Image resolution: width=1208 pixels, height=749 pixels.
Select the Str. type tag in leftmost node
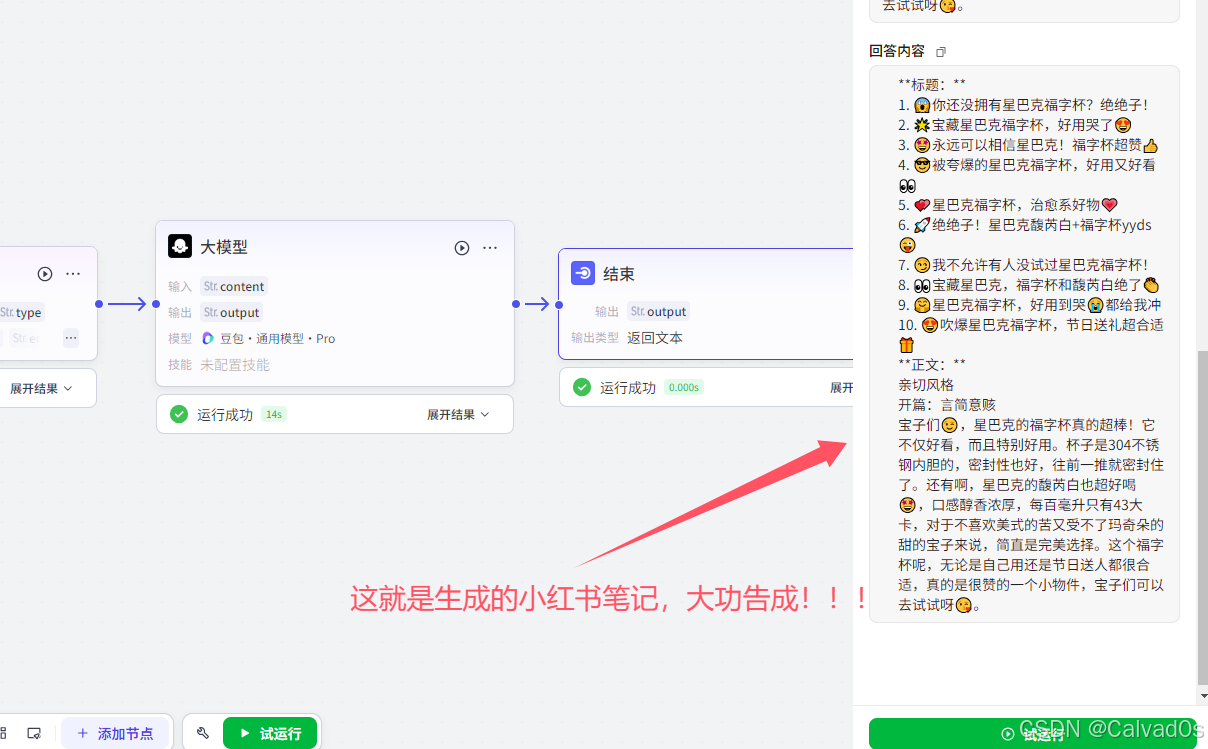point(21,312)
